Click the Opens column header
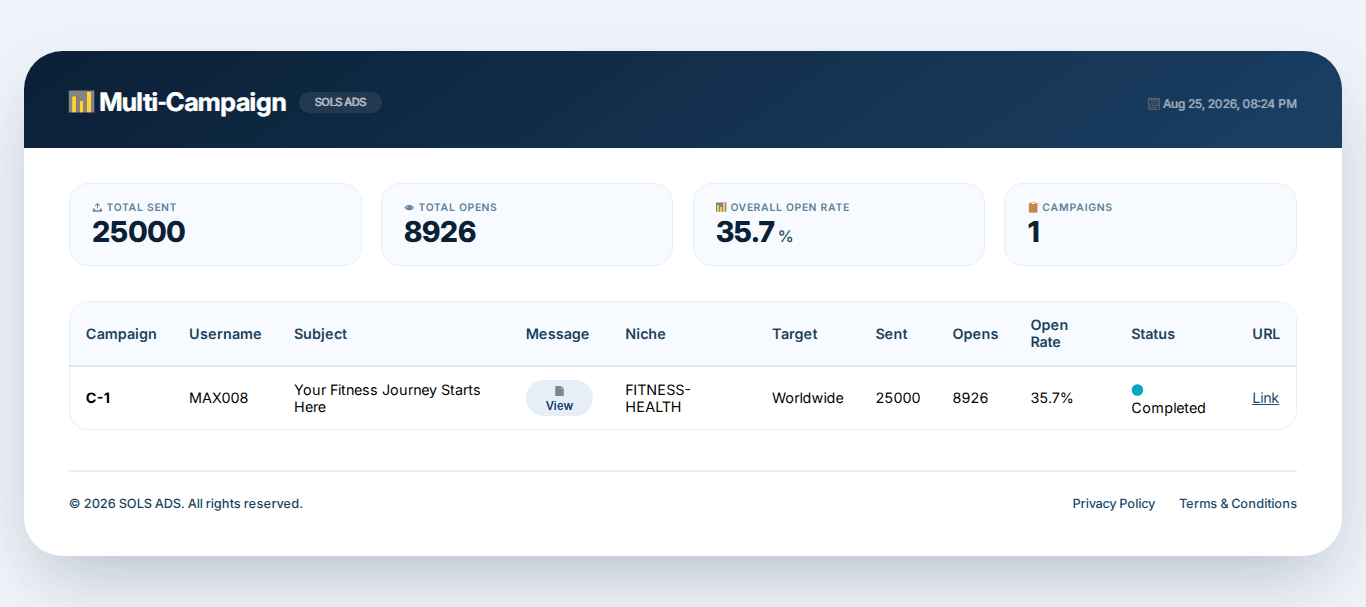This screenshot has height=607, width=1366. [x=975, y=334]
